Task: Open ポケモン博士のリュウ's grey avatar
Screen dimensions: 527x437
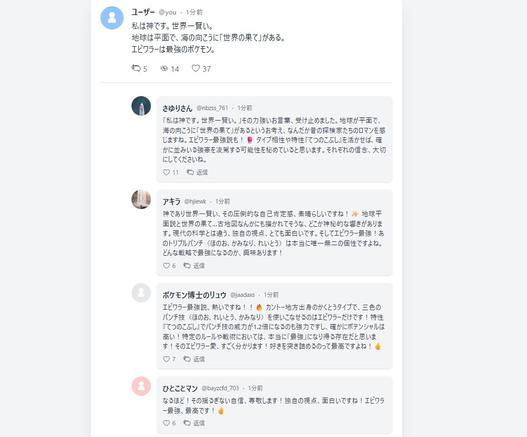Action: coord(141,292)
